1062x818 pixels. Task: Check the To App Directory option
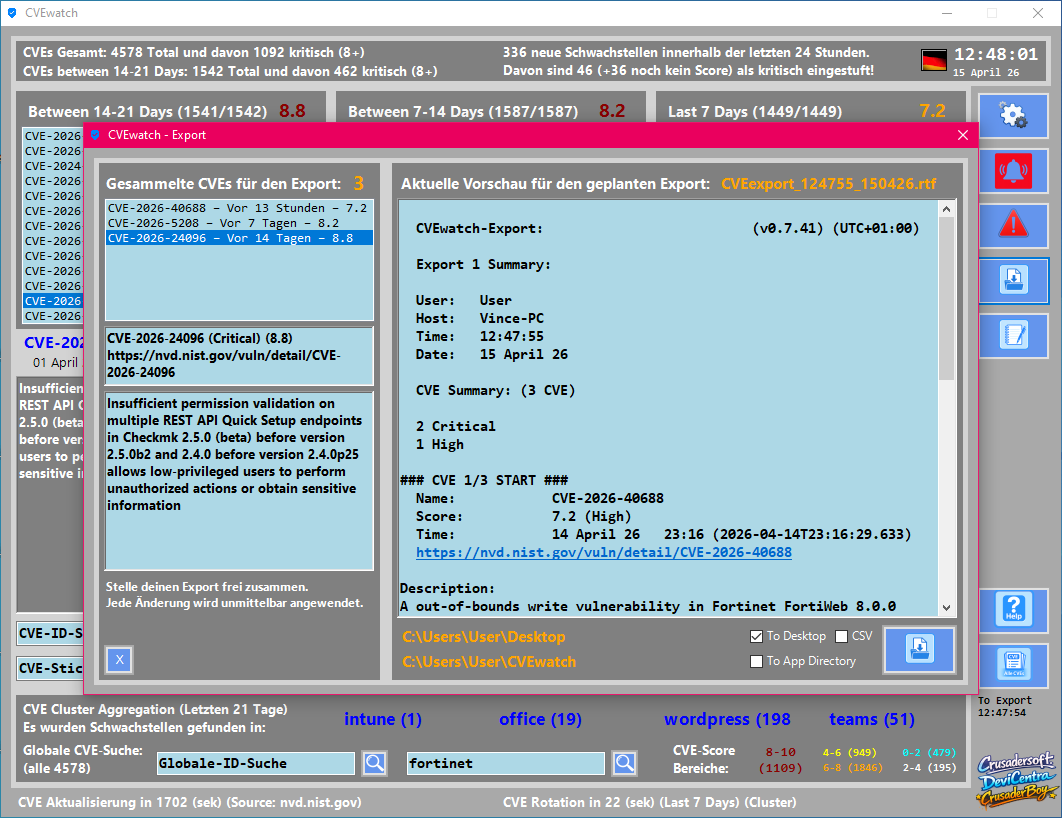(x=757, y=661)
